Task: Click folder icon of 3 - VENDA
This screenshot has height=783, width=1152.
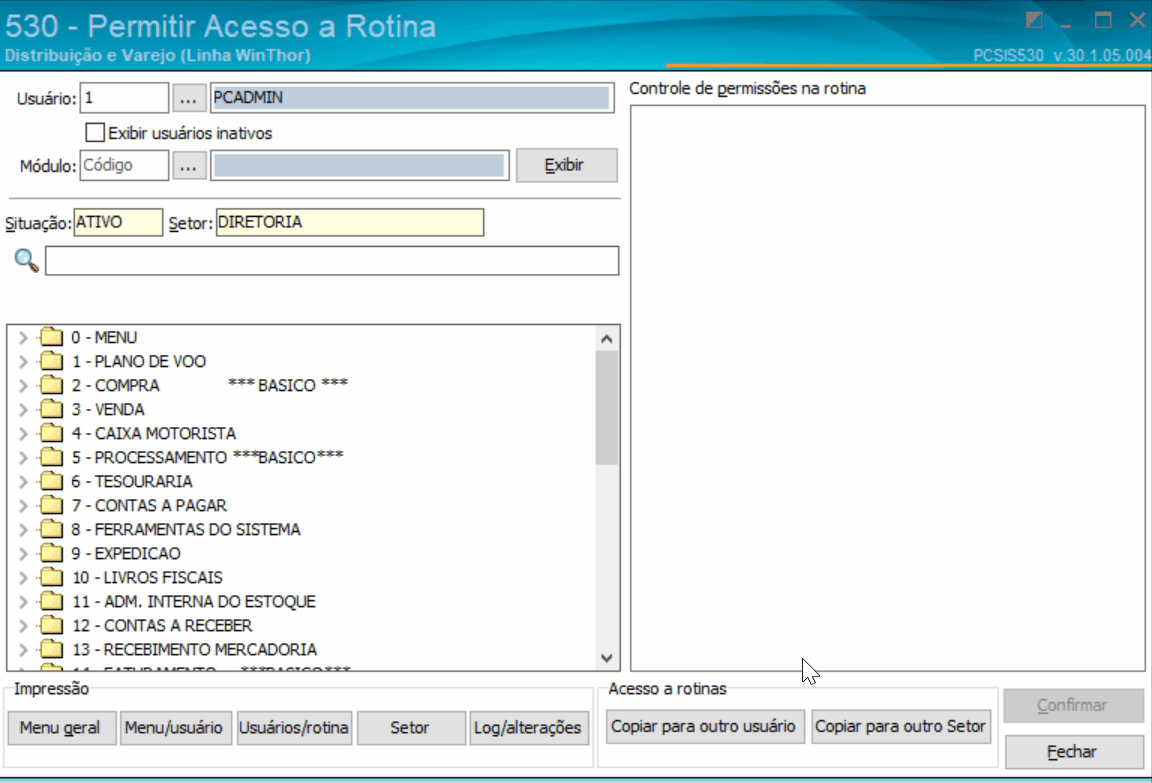Action: point(51,409)
